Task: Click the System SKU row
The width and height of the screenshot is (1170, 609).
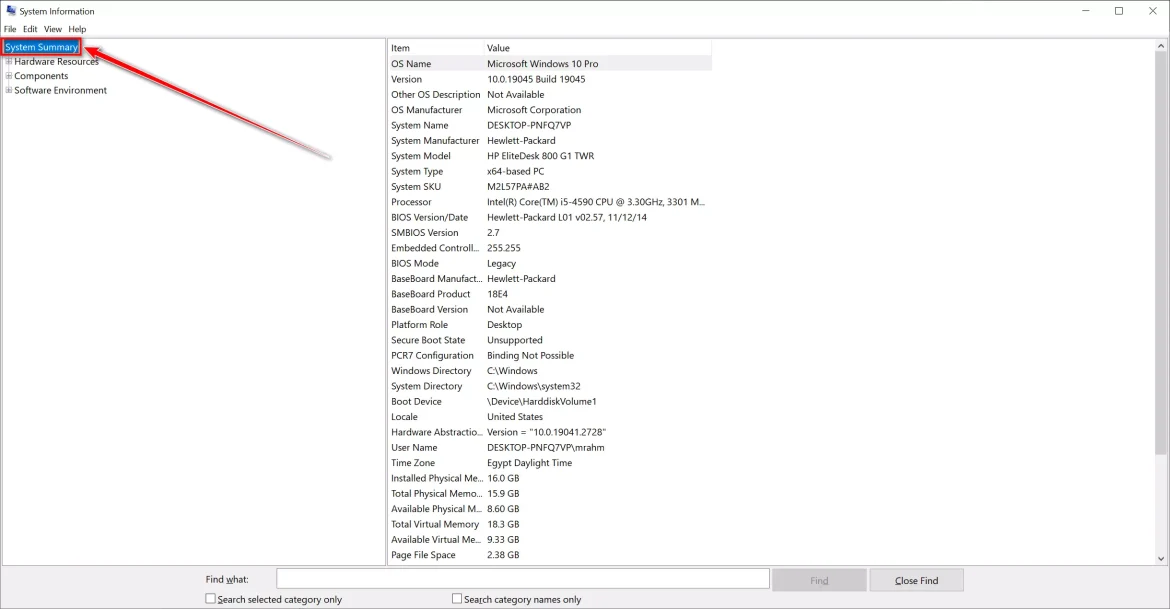Action: [550, 187]
